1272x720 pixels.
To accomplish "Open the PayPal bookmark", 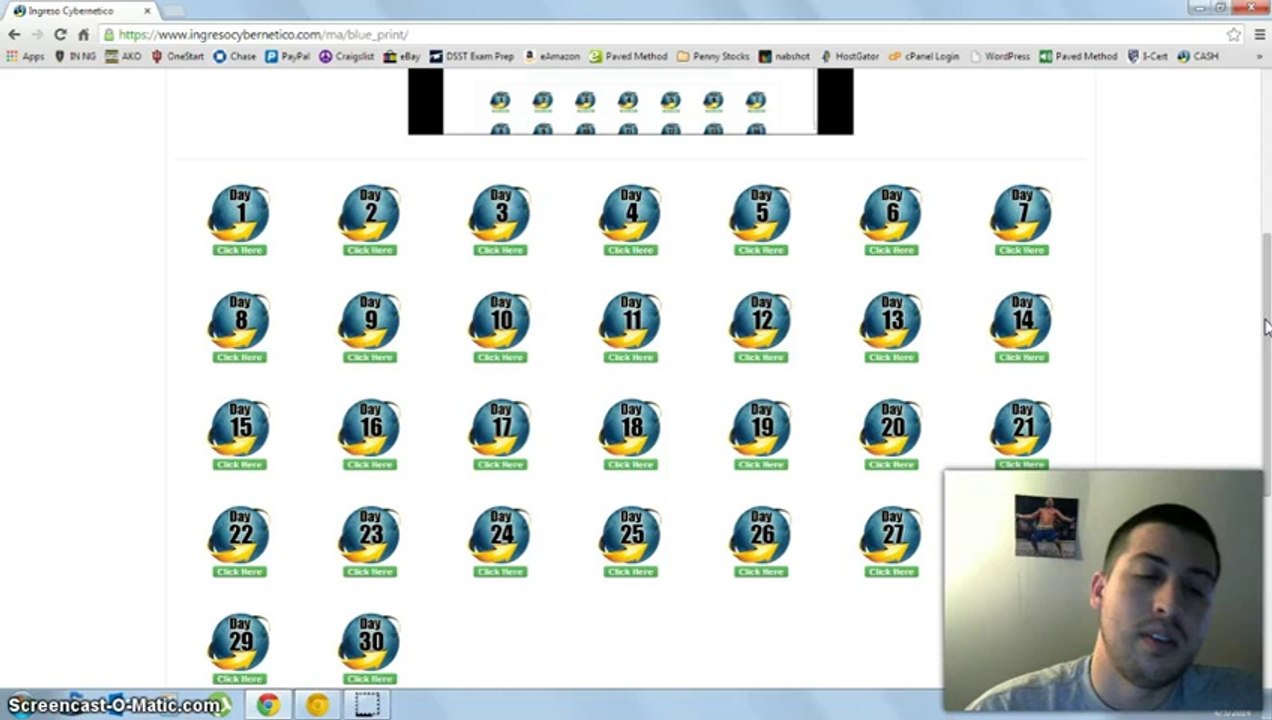I will [x=288, y=57].
